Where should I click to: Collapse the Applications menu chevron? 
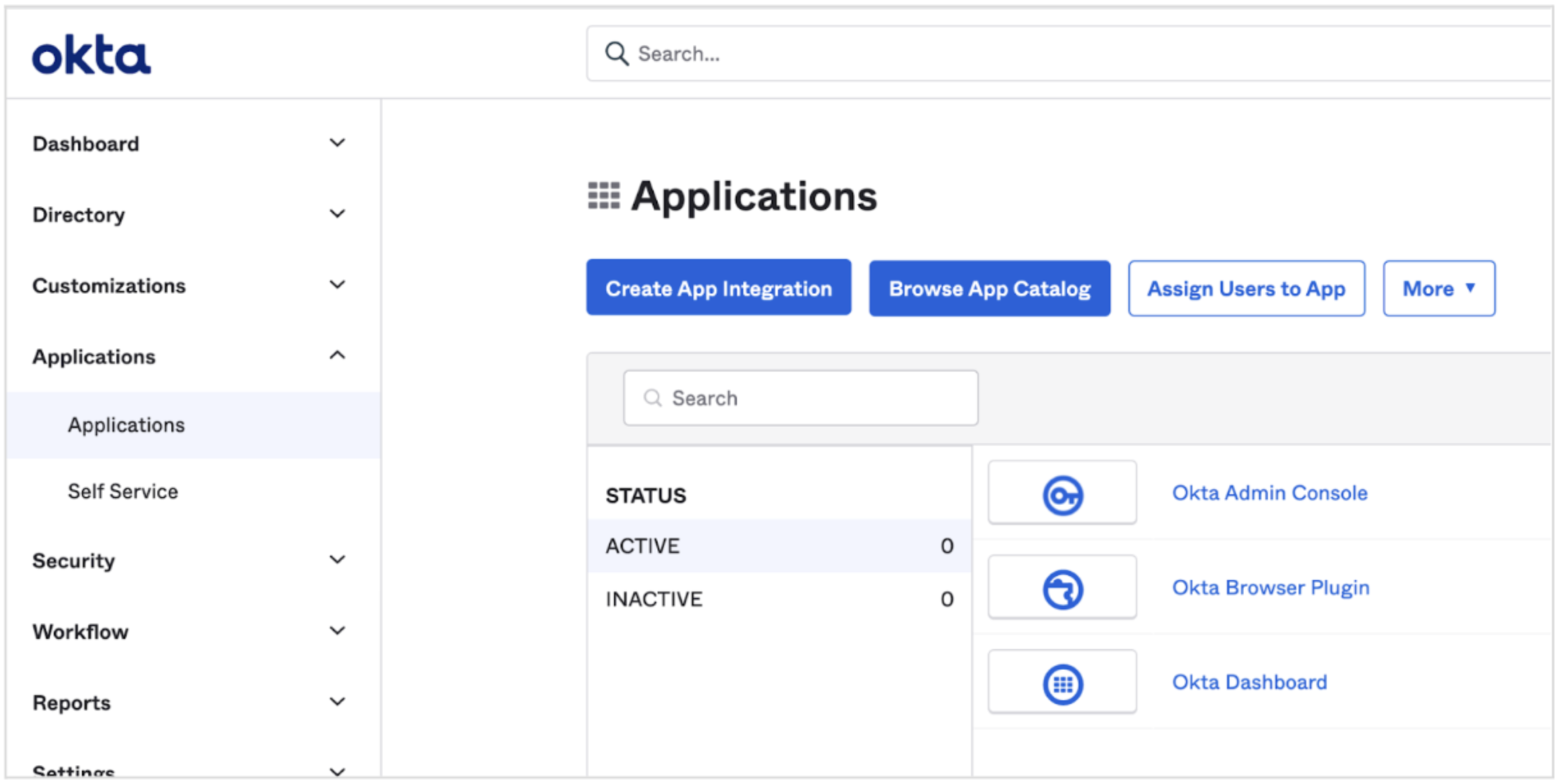(x=337, y=356)
